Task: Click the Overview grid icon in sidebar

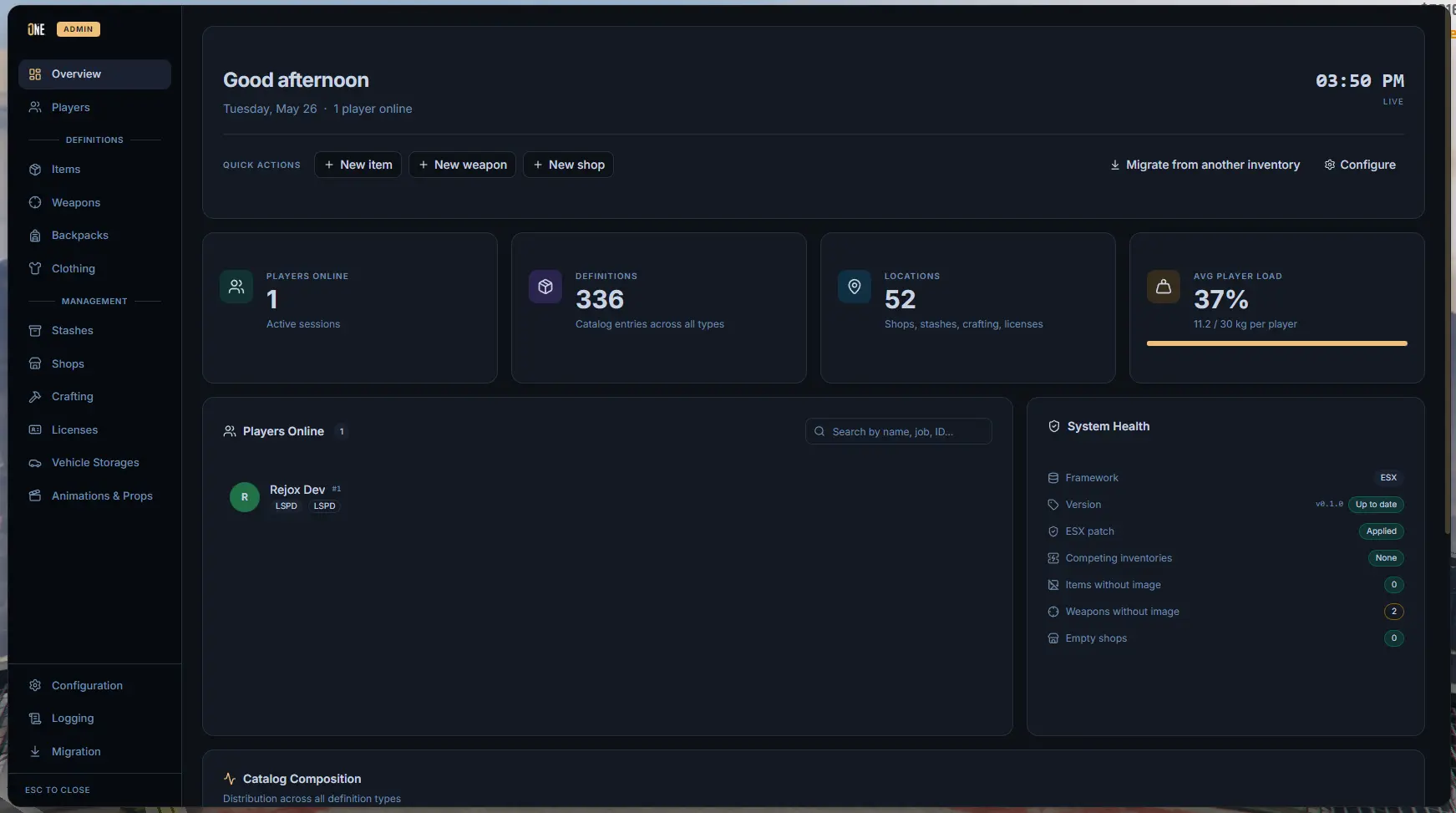Action: point(35,74)
